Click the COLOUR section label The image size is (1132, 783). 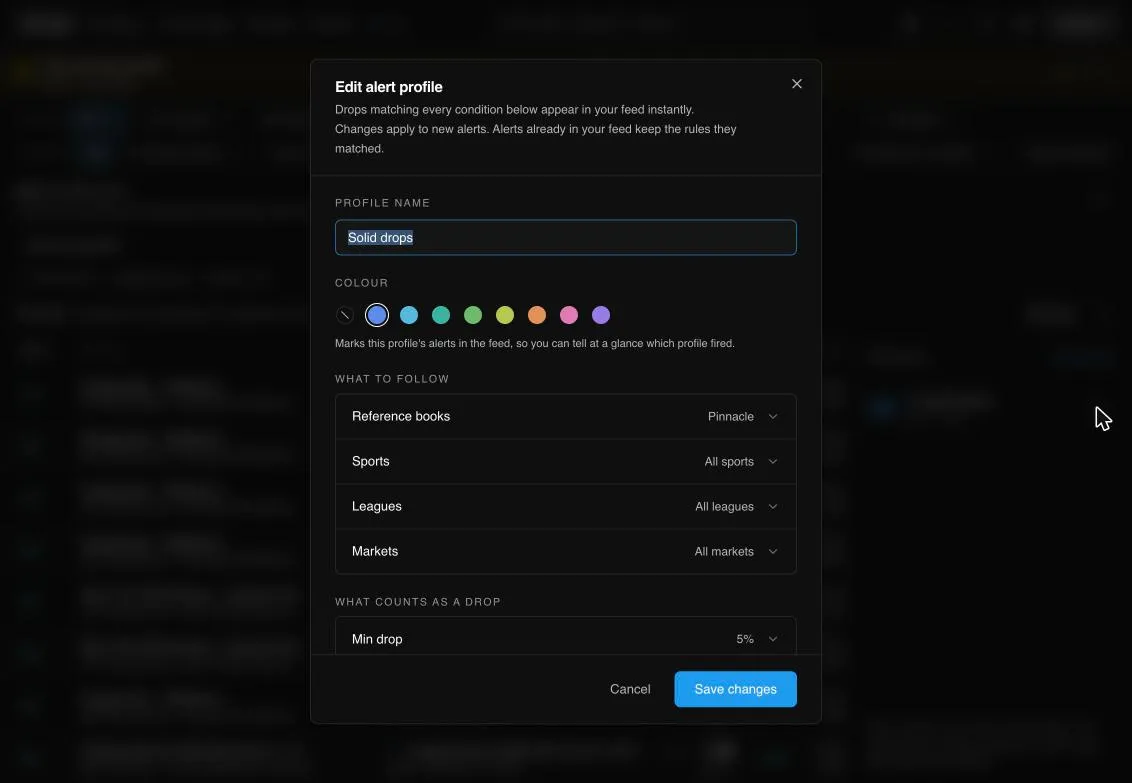[x=362, y=283]
